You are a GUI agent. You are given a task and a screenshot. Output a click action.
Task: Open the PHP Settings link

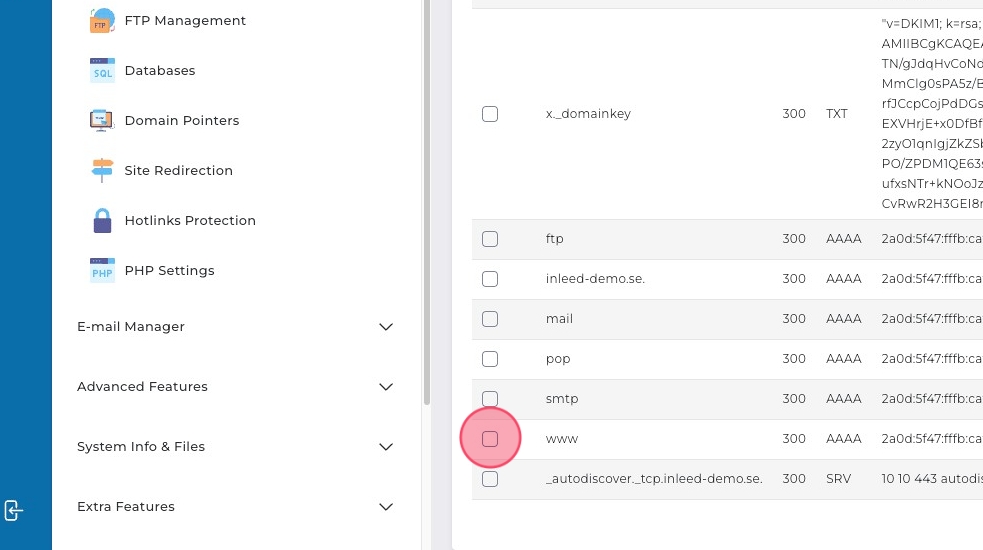169,271
